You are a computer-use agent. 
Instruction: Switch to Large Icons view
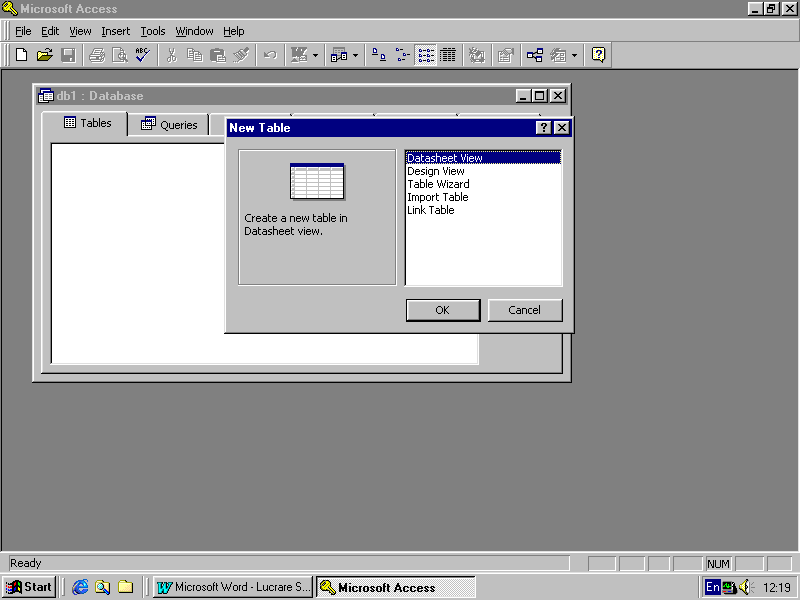[379, 55]
